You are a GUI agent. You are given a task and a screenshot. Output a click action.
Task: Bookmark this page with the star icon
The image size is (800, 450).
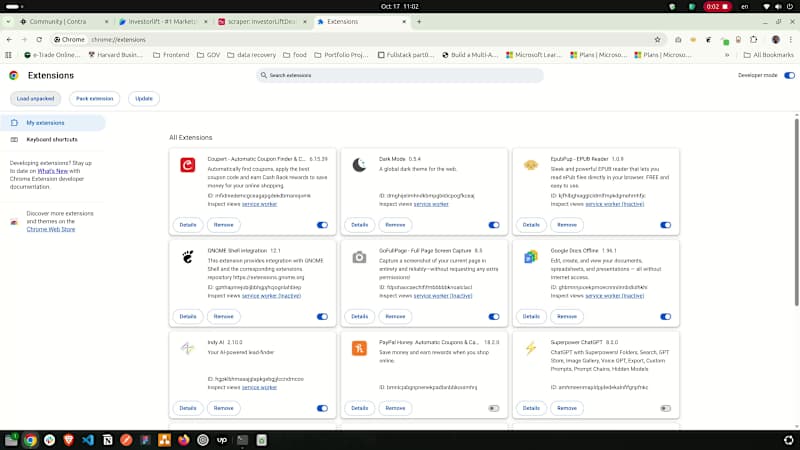click(x=657, y=39)
